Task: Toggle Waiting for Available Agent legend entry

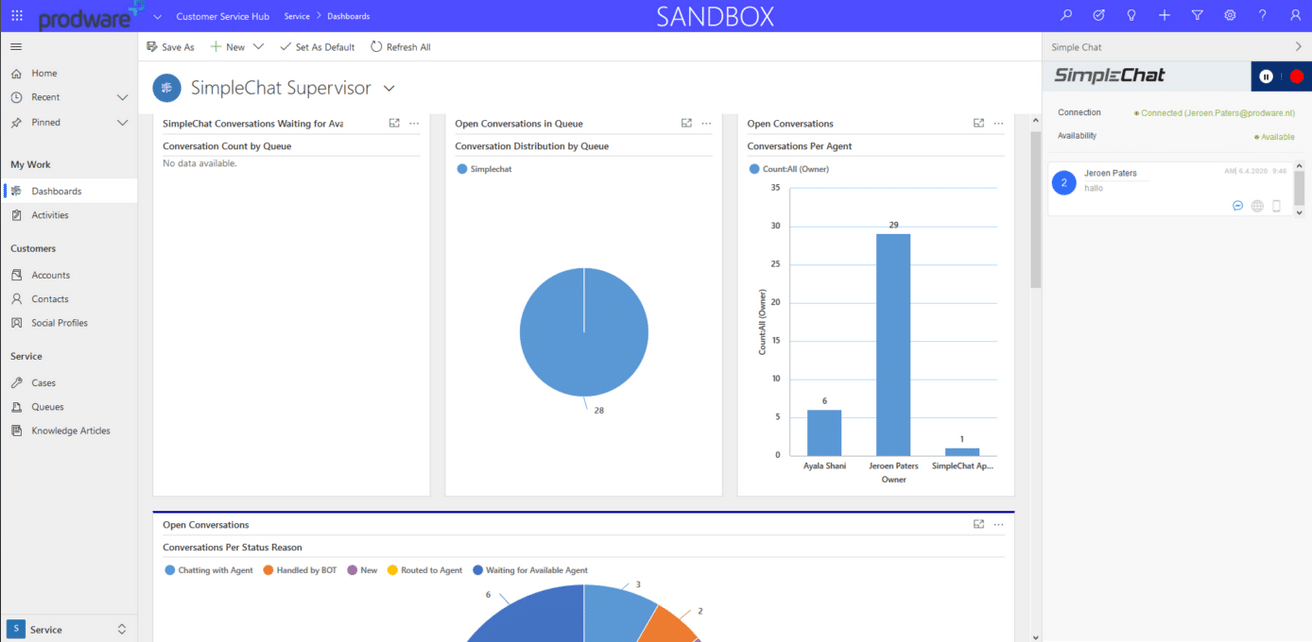Action: [x=530, y=570]
